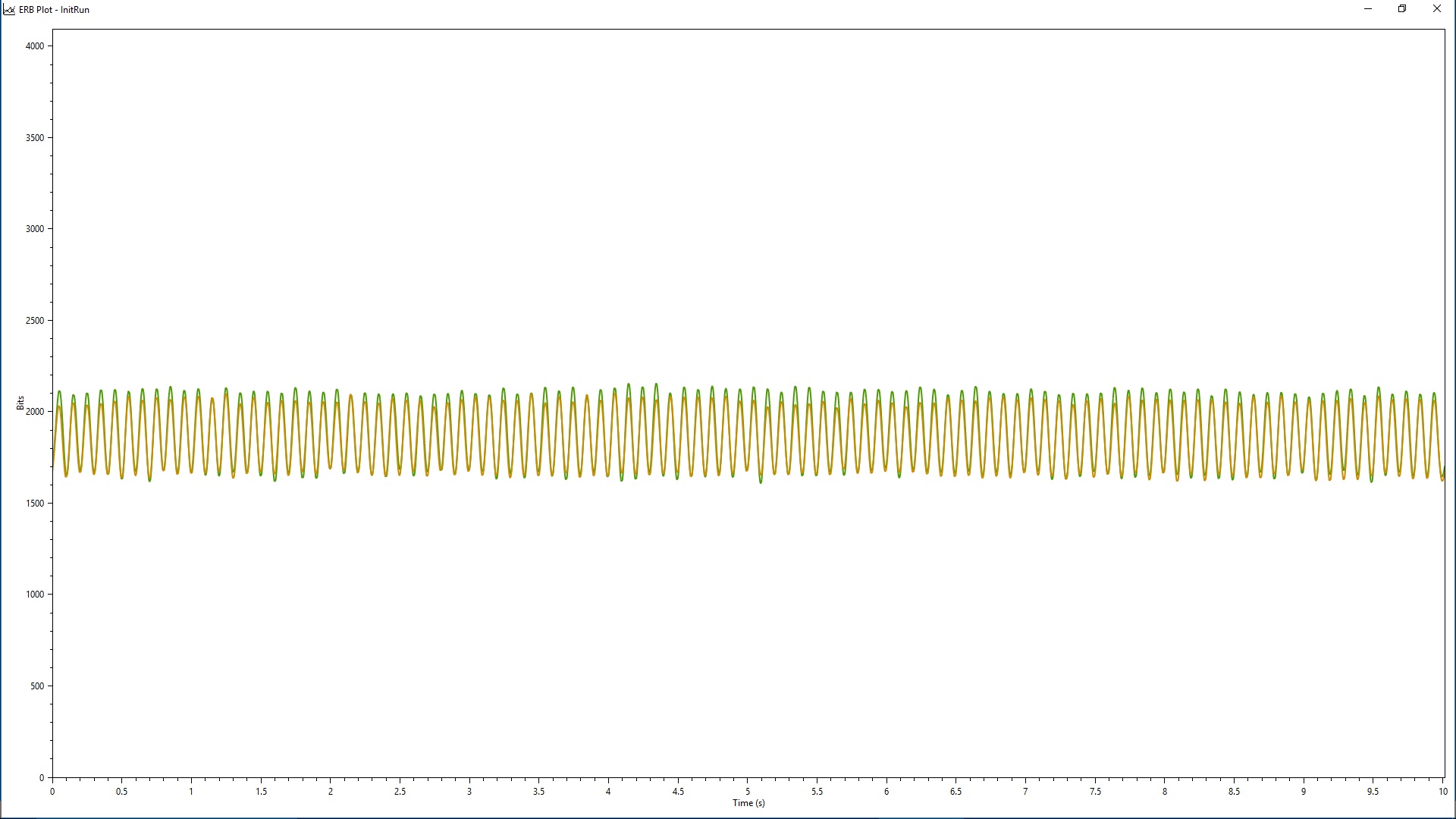1456x819 pixels.
Task: Click the 4000 y-axis tick label
Action: pos(35,46)
